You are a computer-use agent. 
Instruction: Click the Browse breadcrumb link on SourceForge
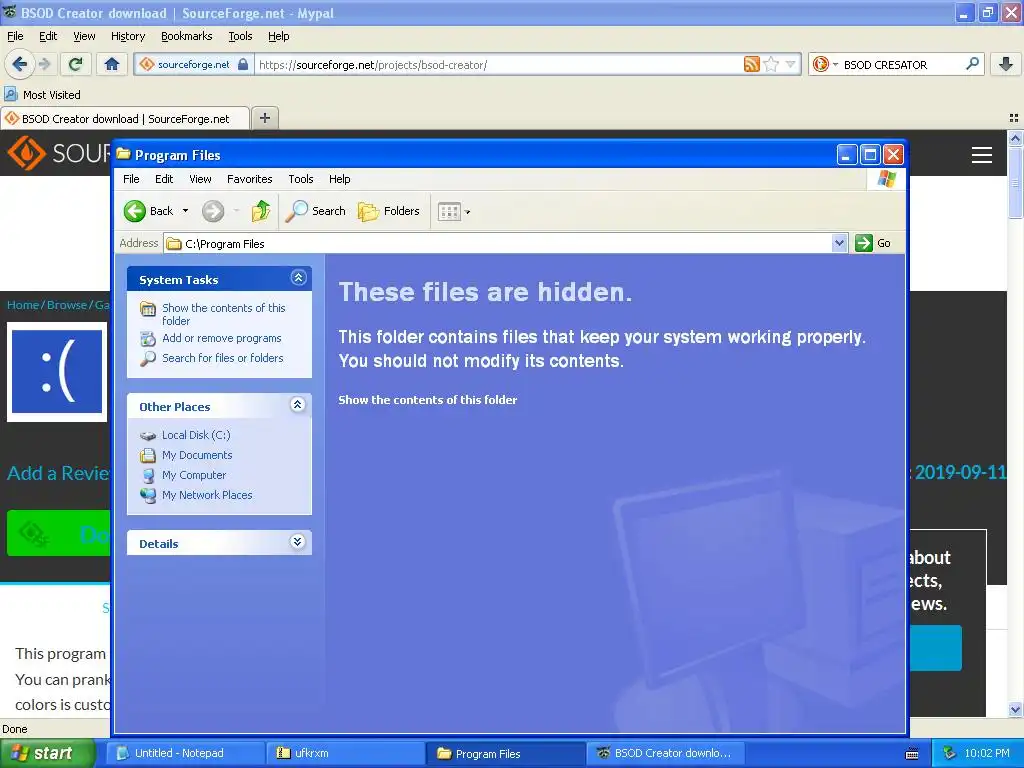tap(67, 305)
